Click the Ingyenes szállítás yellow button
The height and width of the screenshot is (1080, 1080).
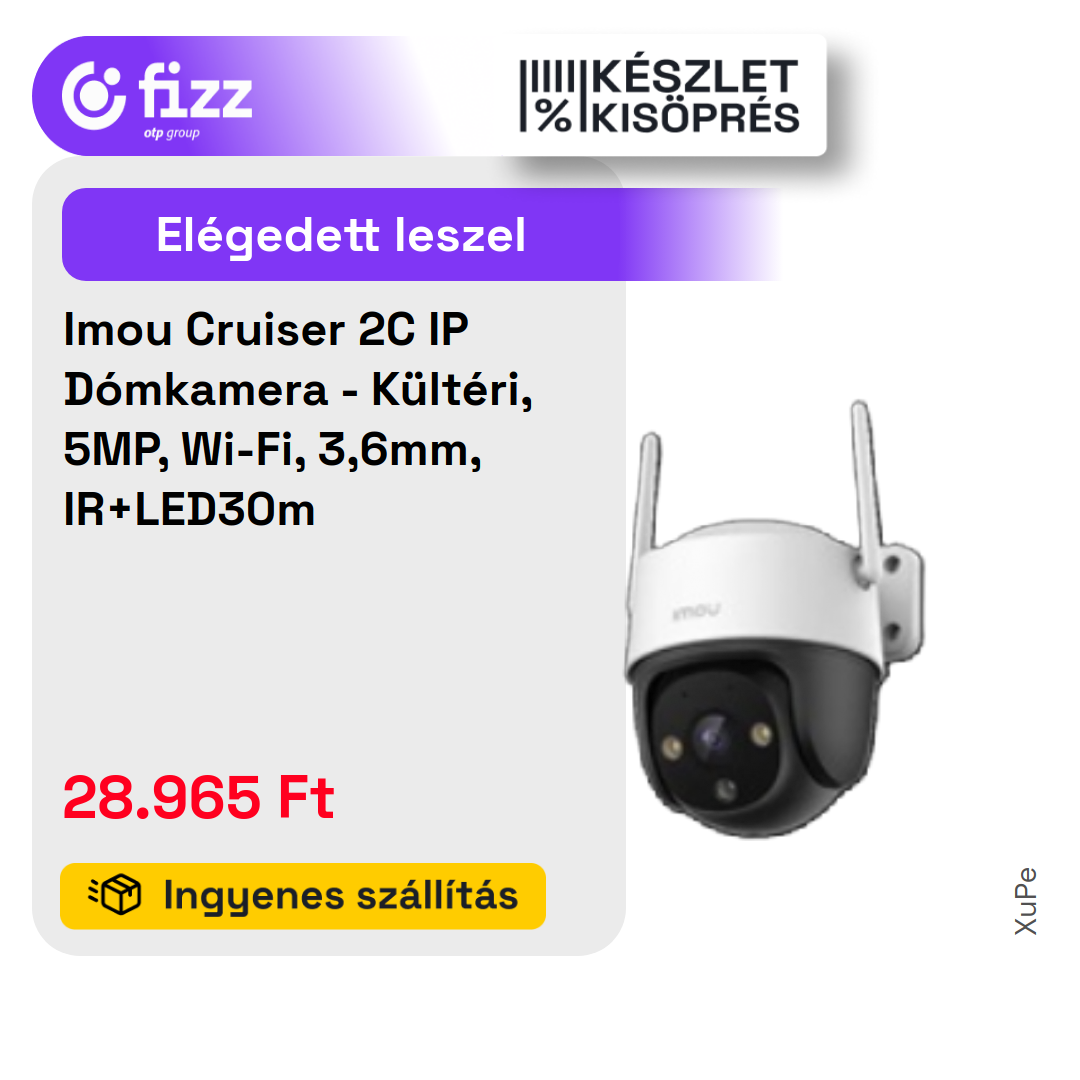tap(303, 896)
